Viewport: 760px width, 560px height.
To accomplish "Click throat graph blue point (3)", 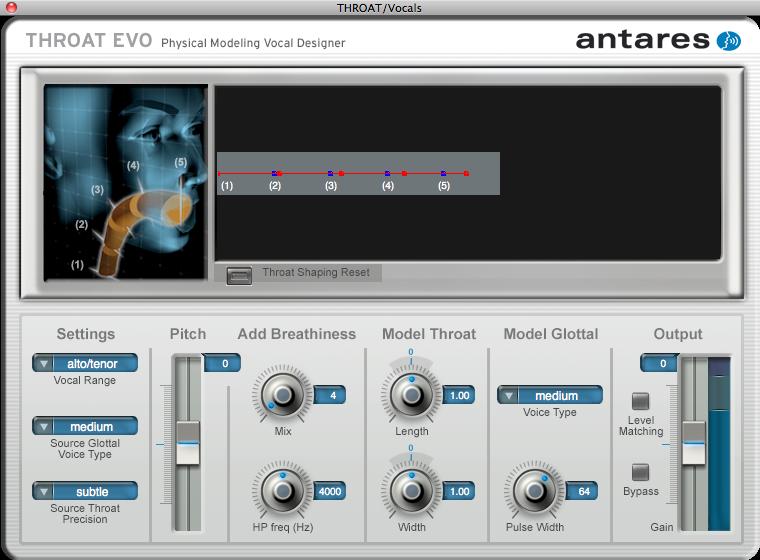I will [x=331, y=173].
